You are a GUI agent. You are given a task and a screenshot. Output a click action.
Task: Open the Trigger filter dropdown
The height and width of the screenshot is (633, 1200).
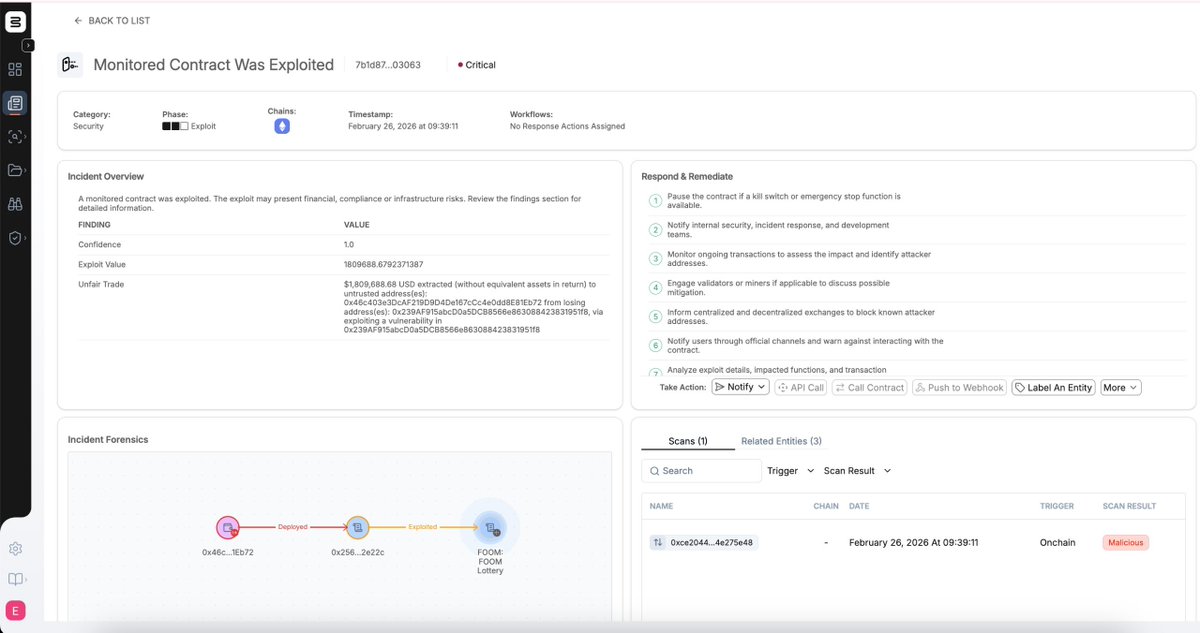789,470
